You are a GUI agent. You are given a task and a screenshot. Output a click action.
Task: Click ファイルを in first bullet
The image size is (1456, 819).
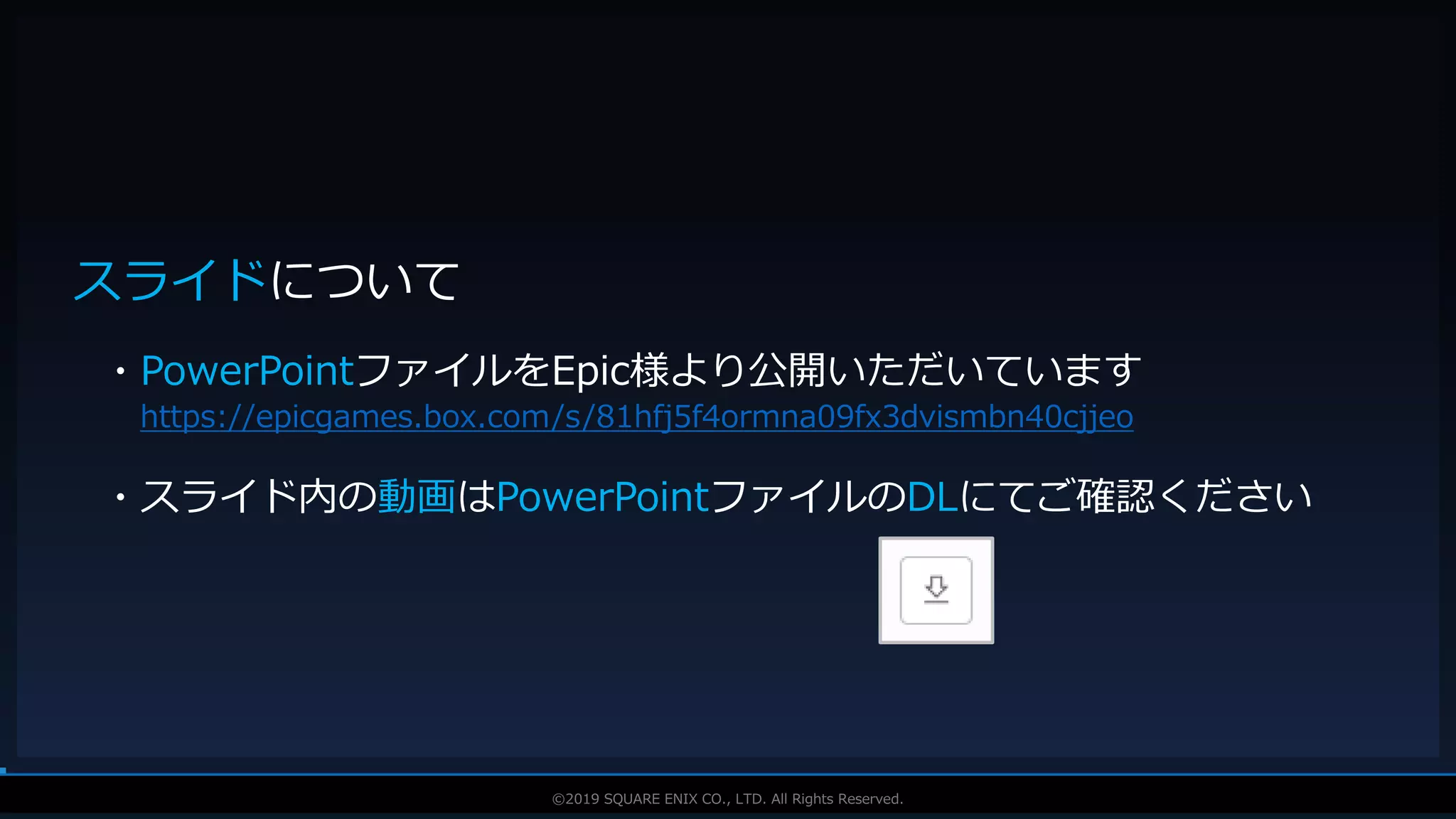tap(453, 371)
